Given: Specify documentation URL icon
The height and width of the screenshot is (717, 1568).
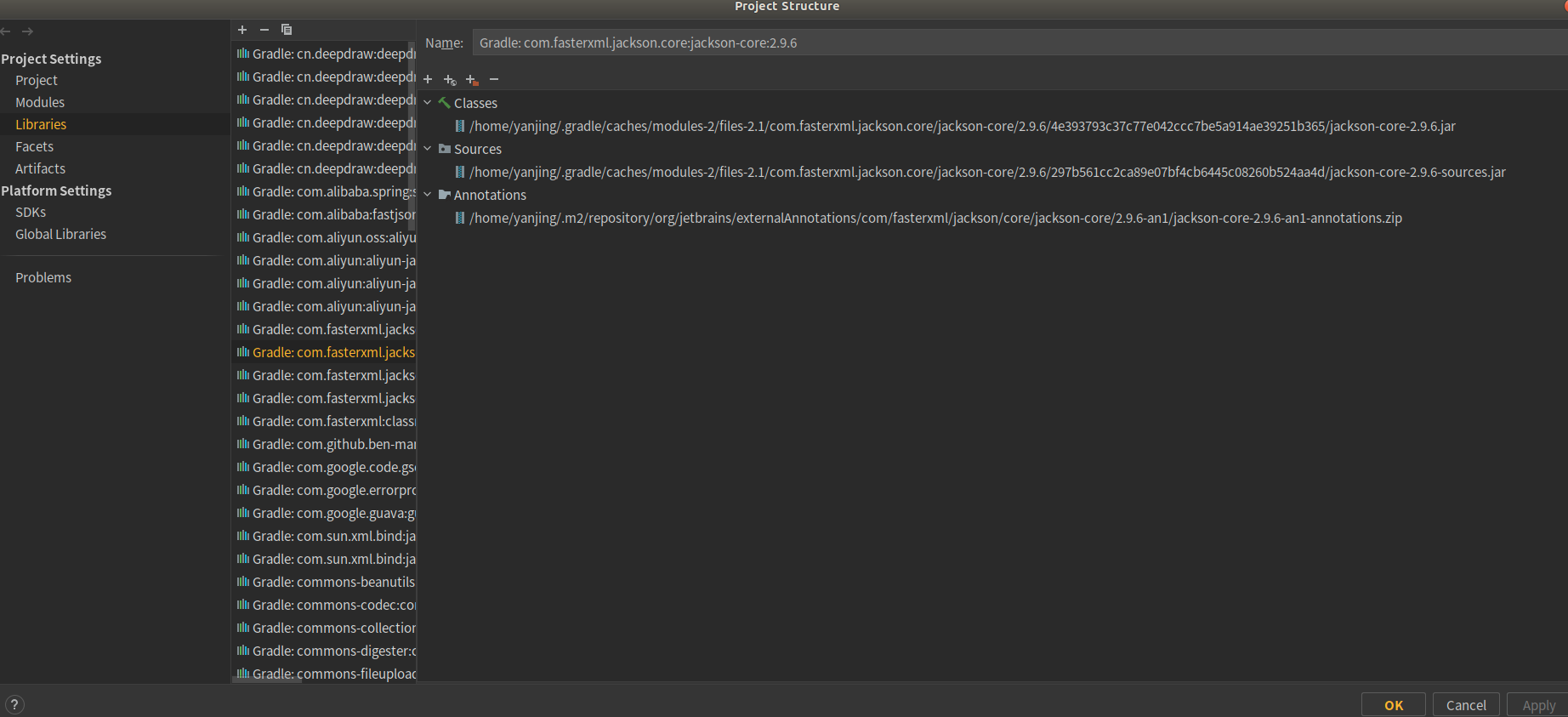Looking at the screenshot, I should (450, 80).
